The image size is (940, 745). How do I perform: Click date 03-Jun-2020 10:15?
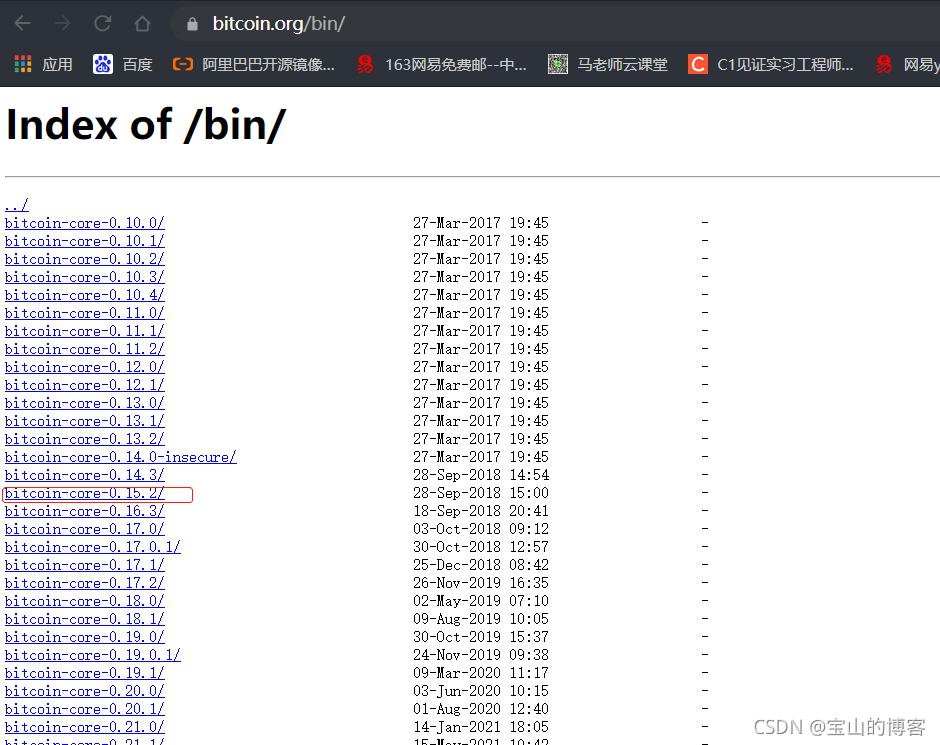pos(481,690)
